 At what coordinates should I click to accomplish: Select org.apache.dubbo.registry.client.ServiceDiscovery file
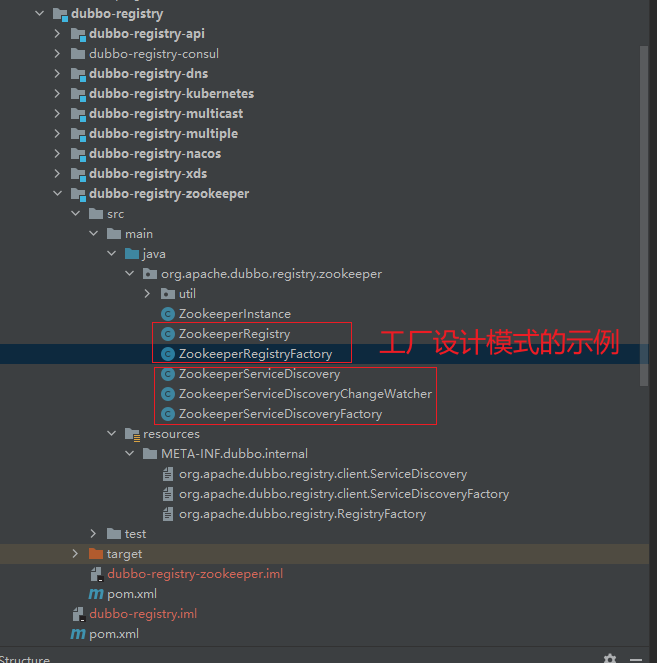[323, 474]
